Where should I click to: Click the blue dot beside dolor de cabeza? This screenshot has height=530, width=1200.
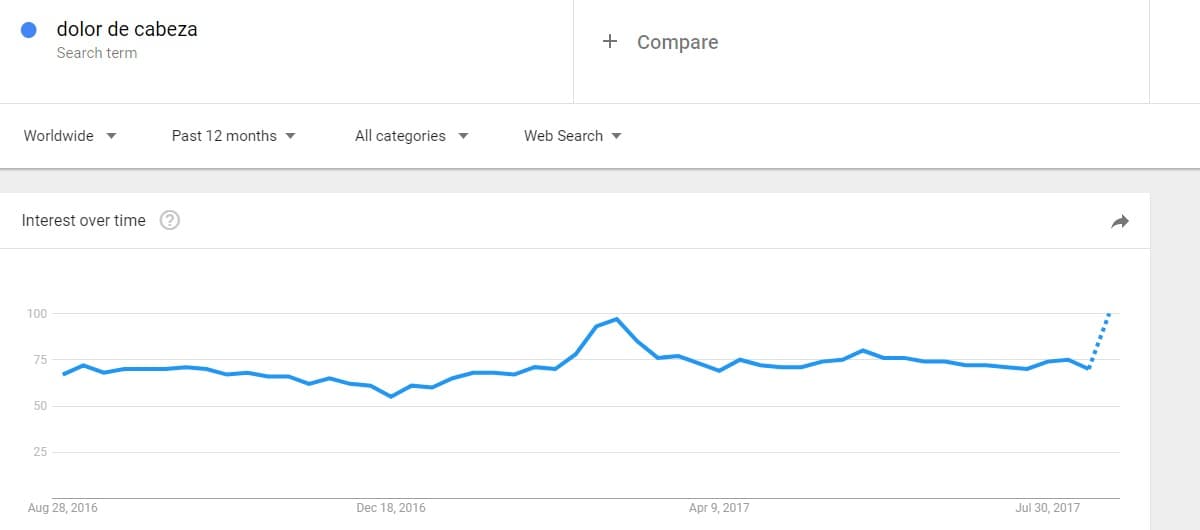click(29, 30)
